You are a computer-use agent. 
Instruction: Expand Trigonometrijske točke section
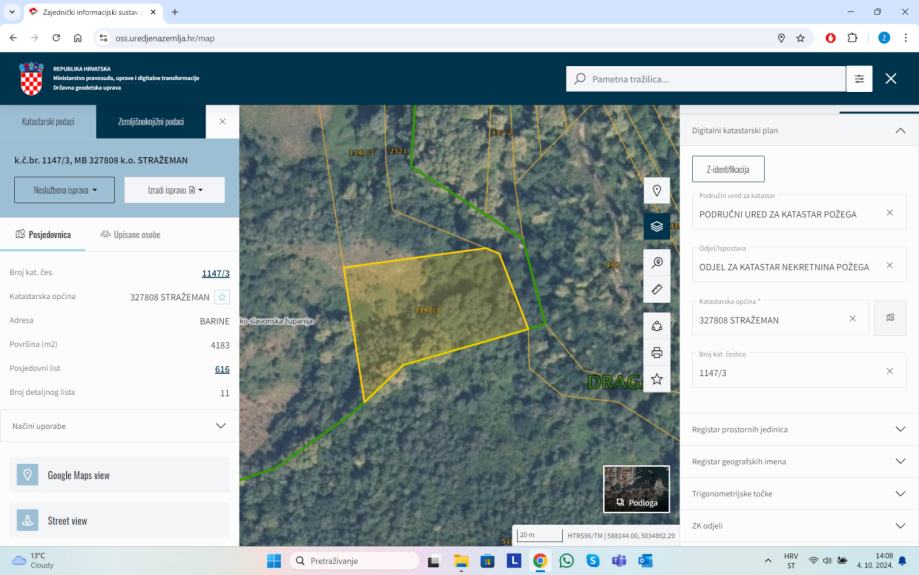click(799, 494)
